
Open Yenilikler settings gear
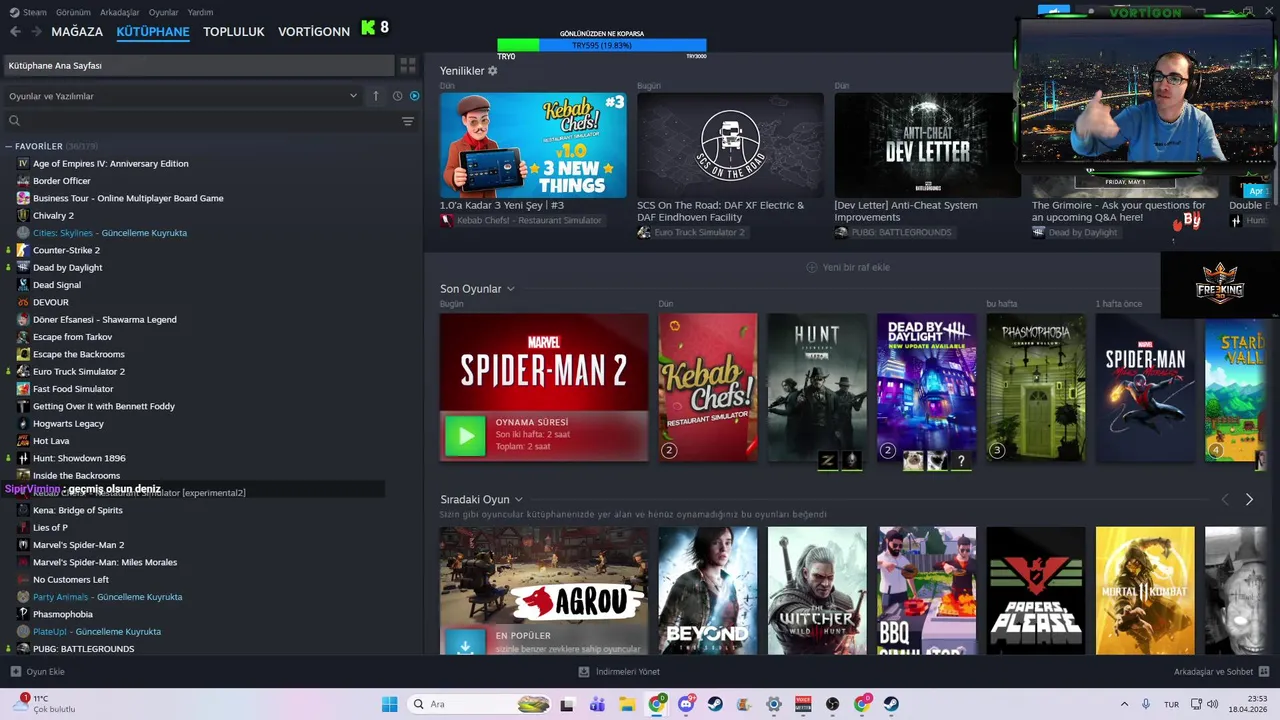[492, 71]
